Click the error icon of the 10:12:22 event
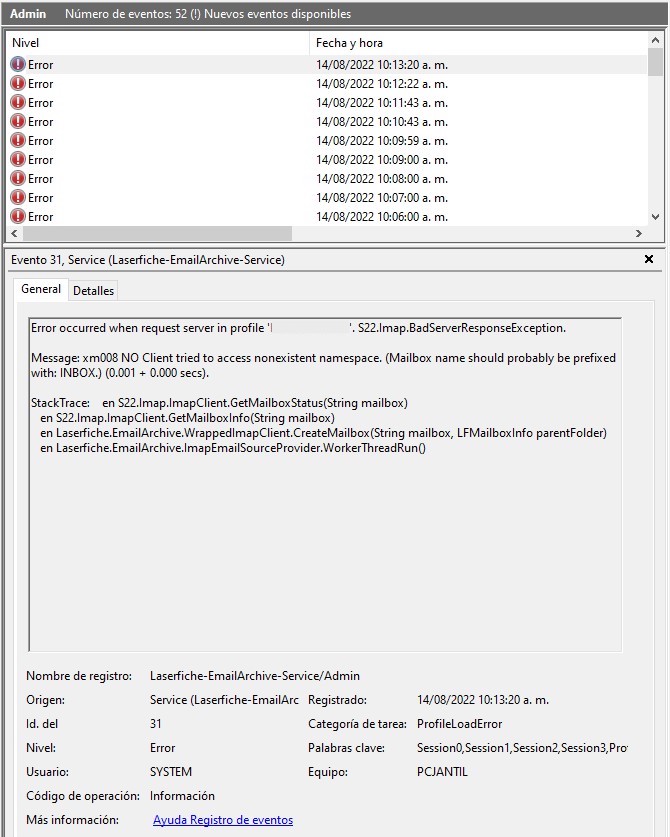The width and height of the screenshot is (670, 837). [x=18, y=84]
